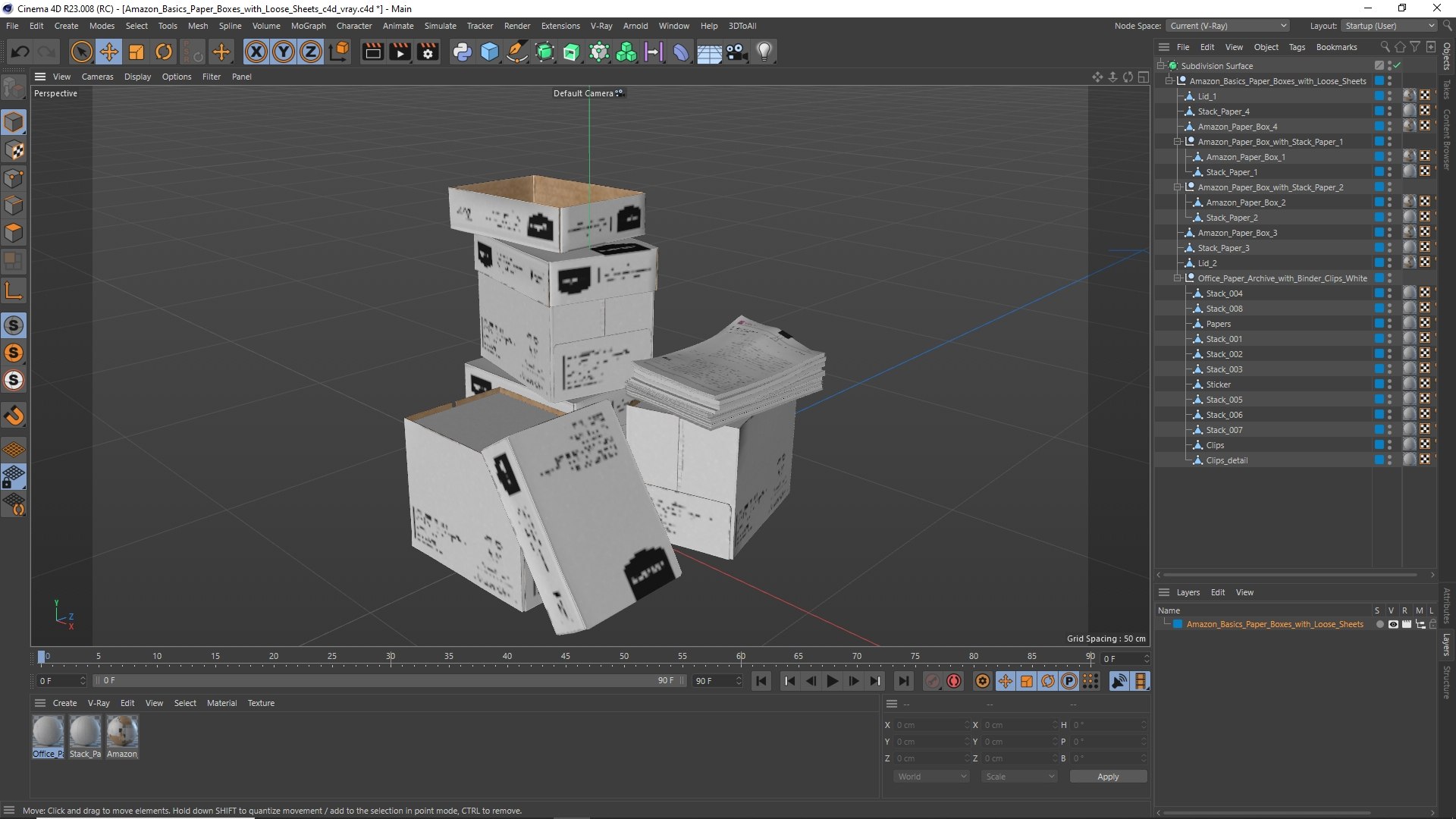Collapse Amazon_Paper_Box_with_Stack_Paper_1 group
This screenshot has height=819, width=1456.
pyautogui.click(x=1178, y=142)
